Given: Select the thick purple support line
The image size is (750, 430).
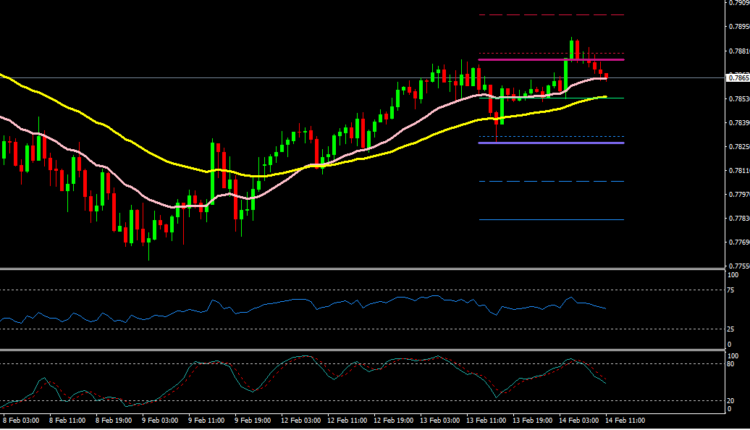Looking at the screenshot, I should click(550, 143).
